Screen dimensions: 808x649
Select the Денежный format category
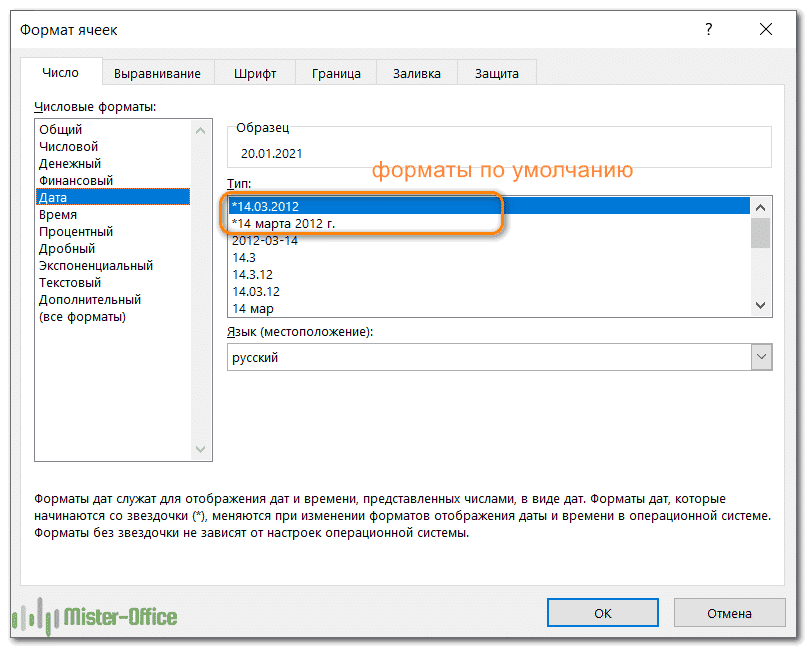click(70, 163)
